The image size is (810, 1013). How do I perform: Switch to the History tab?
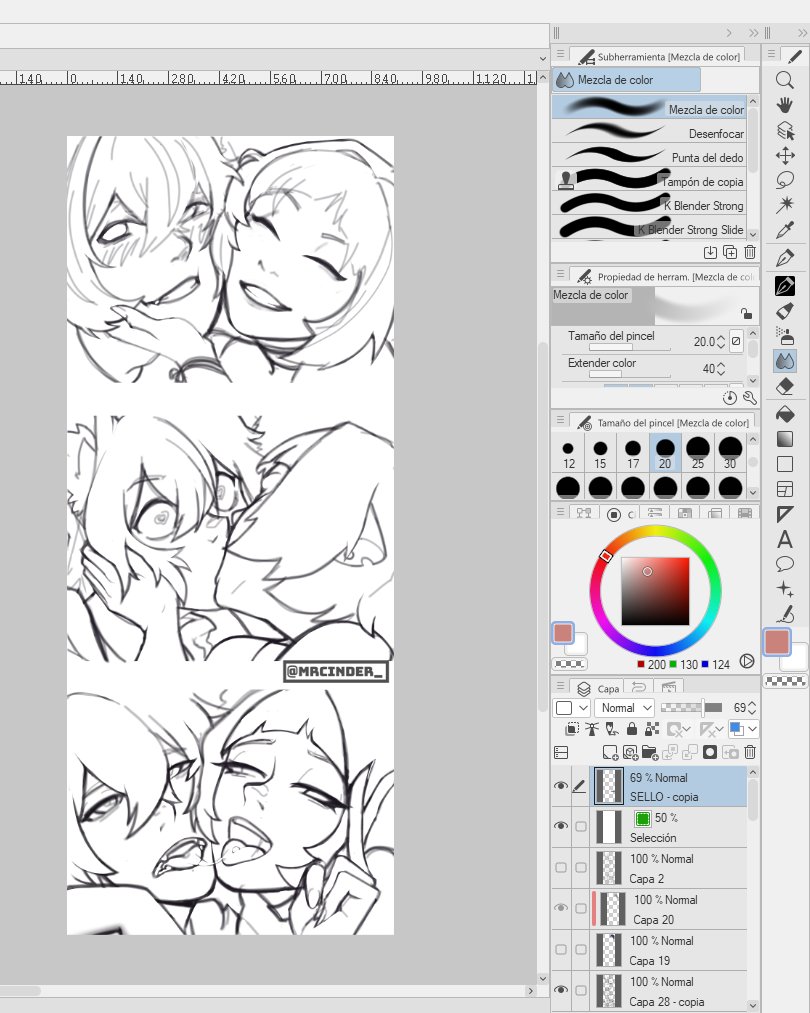[639, 687]
